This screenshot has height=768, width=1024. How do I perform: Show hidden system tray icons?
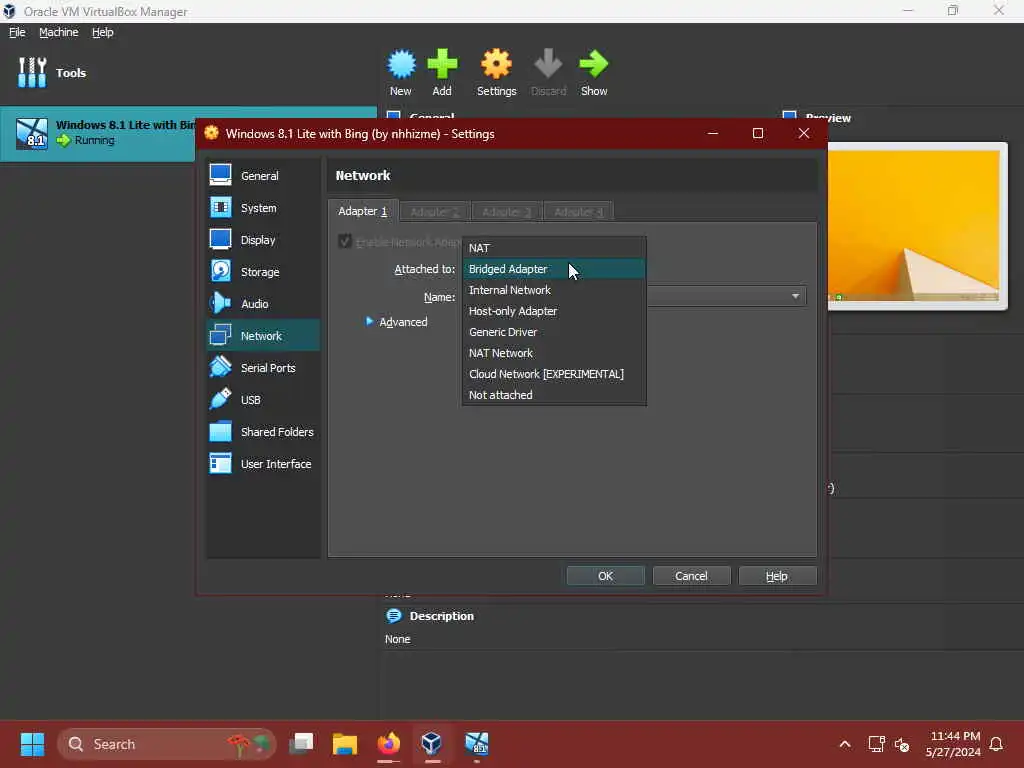844,744
